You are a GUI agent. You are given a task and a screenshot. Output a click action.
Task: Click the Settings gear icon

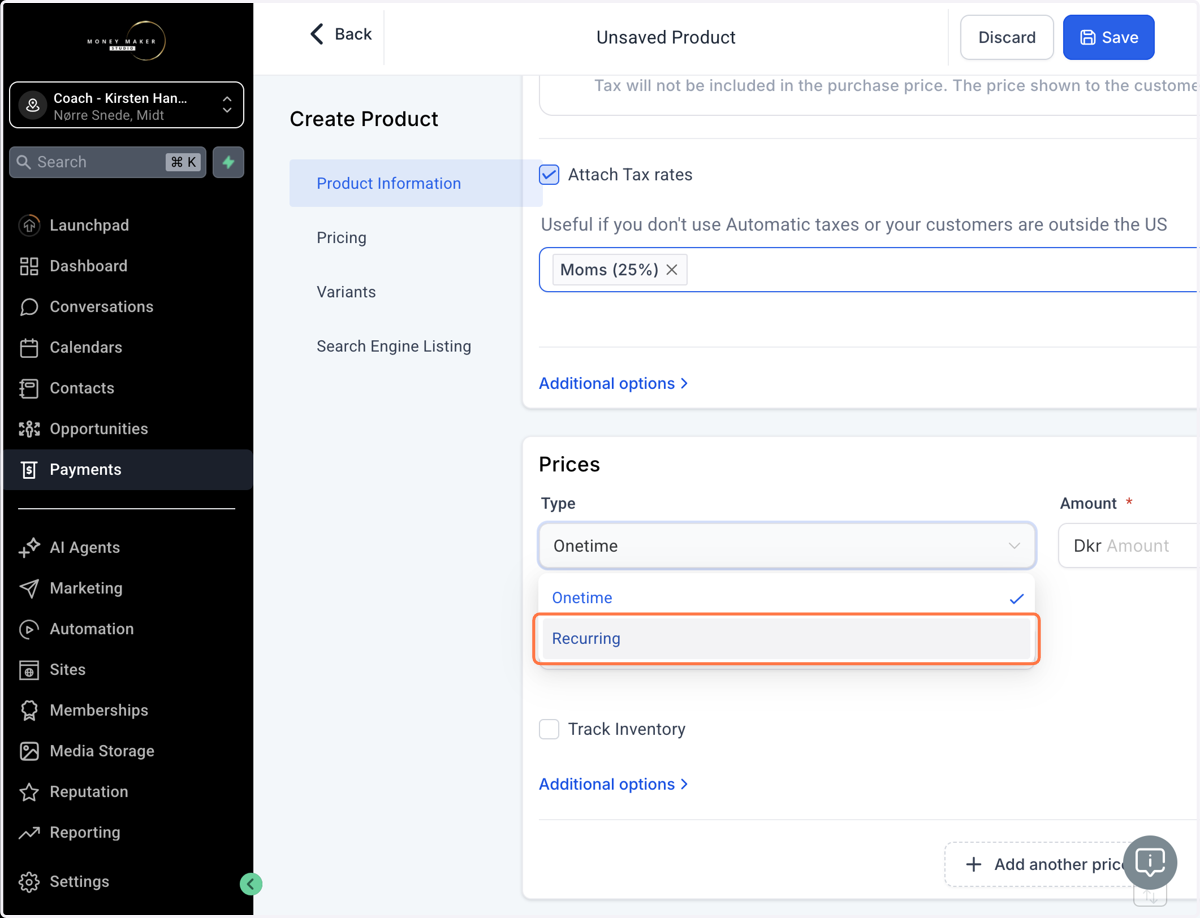pyautogui.click(x=29, y=882)
